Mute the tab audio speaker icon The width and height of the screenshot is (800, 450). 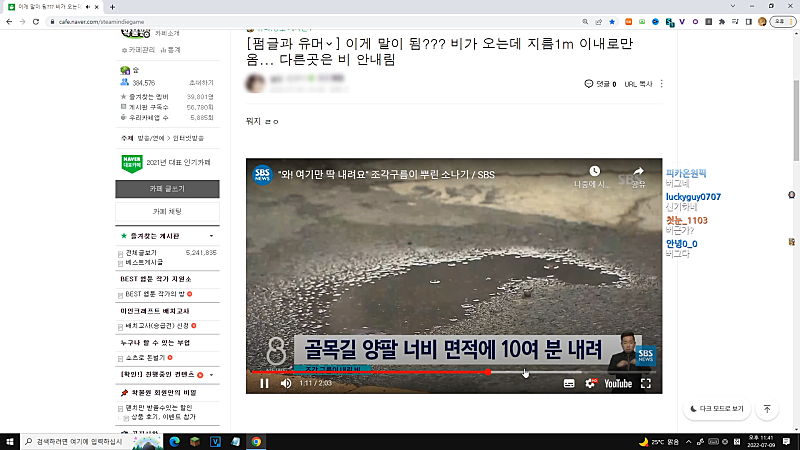[x=88, y=7]
